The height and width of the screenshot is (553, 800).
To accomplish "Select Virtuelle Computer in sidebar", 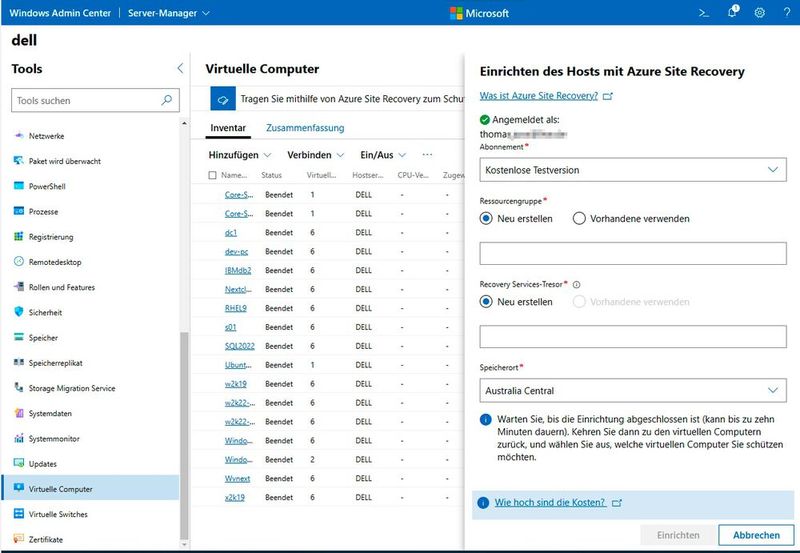I will pos(90,488).
